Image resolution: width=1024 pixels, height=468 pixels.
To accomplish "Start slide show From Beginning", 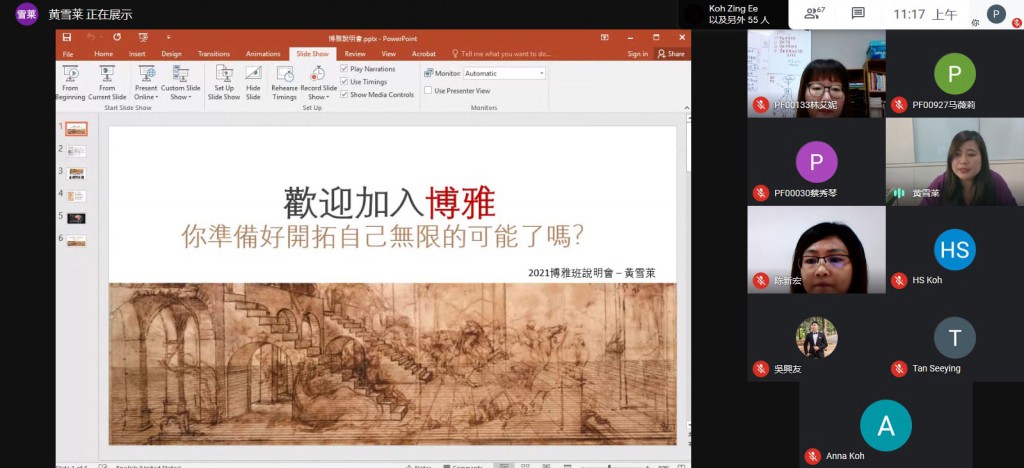I will pos(70,83).
